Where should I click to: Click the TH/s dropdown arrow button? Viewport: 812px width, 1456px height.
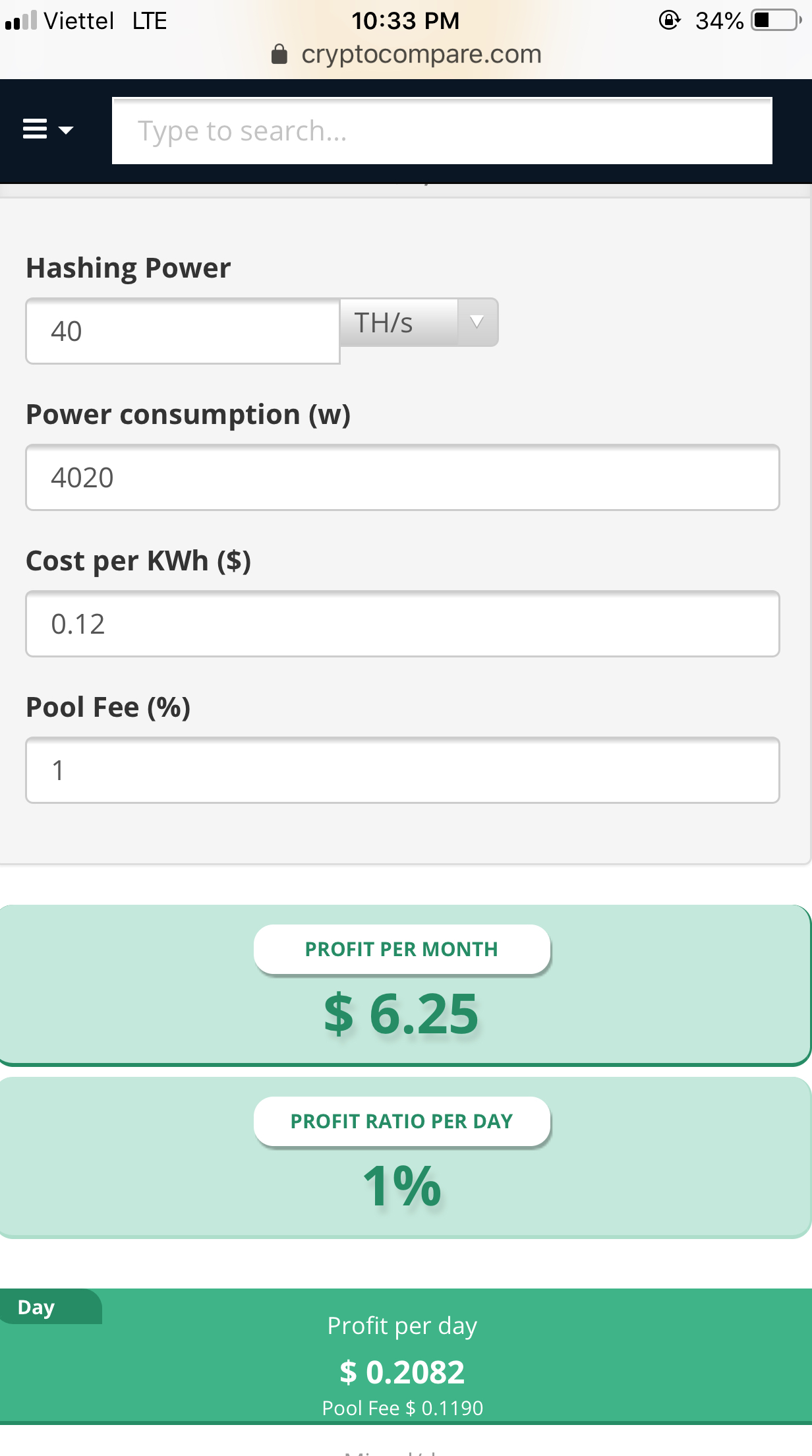(x=477, y=322)
